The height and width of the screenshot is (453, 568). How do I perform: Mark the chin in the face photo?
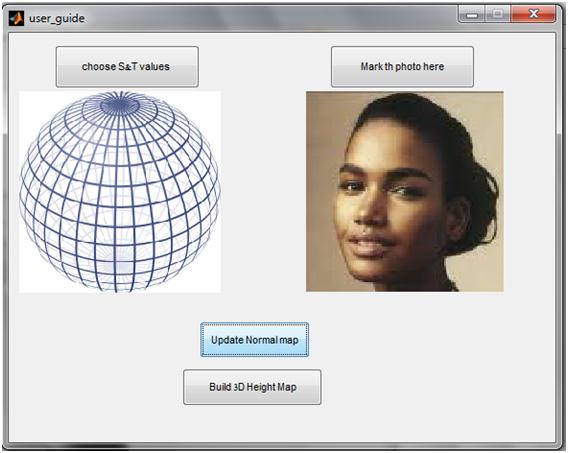click(x=364, y=268)
